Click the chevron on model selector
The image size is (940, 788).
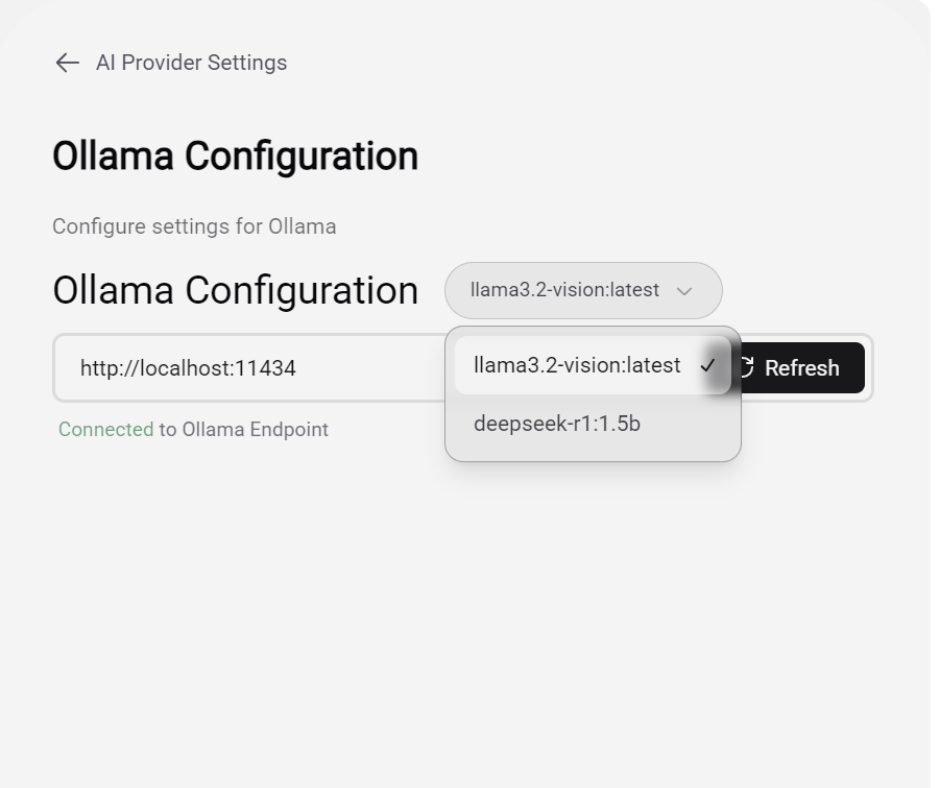click(x=685, y=291)
